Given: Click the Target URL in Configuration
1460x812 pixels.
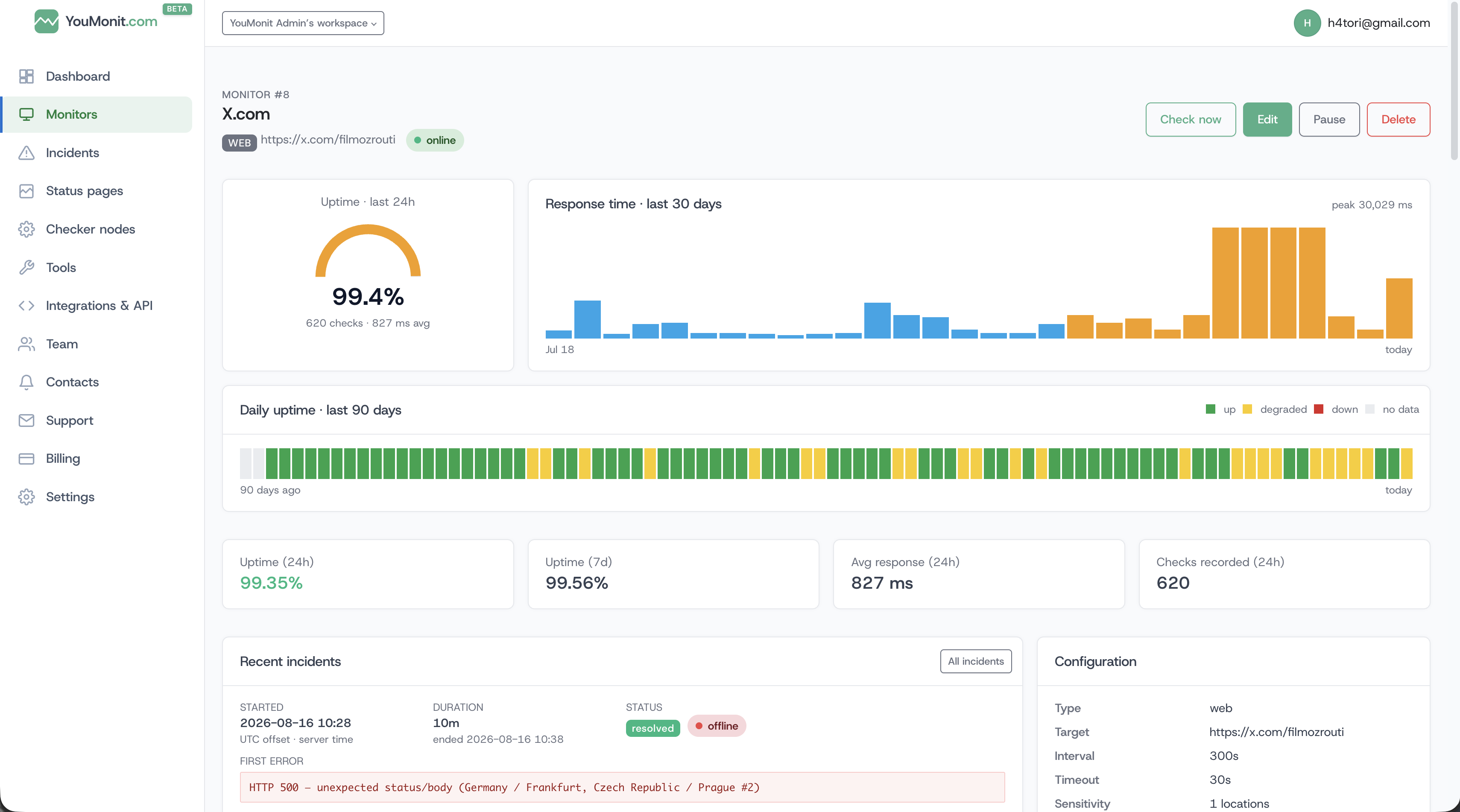Looking at the screenshot, I should click(1276, 732).
